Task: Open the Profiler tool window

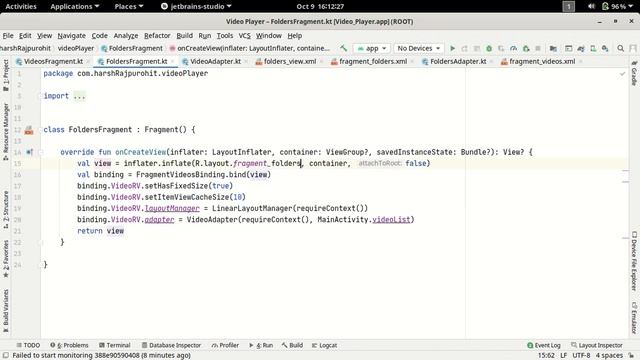Action: tap(225, 345)
